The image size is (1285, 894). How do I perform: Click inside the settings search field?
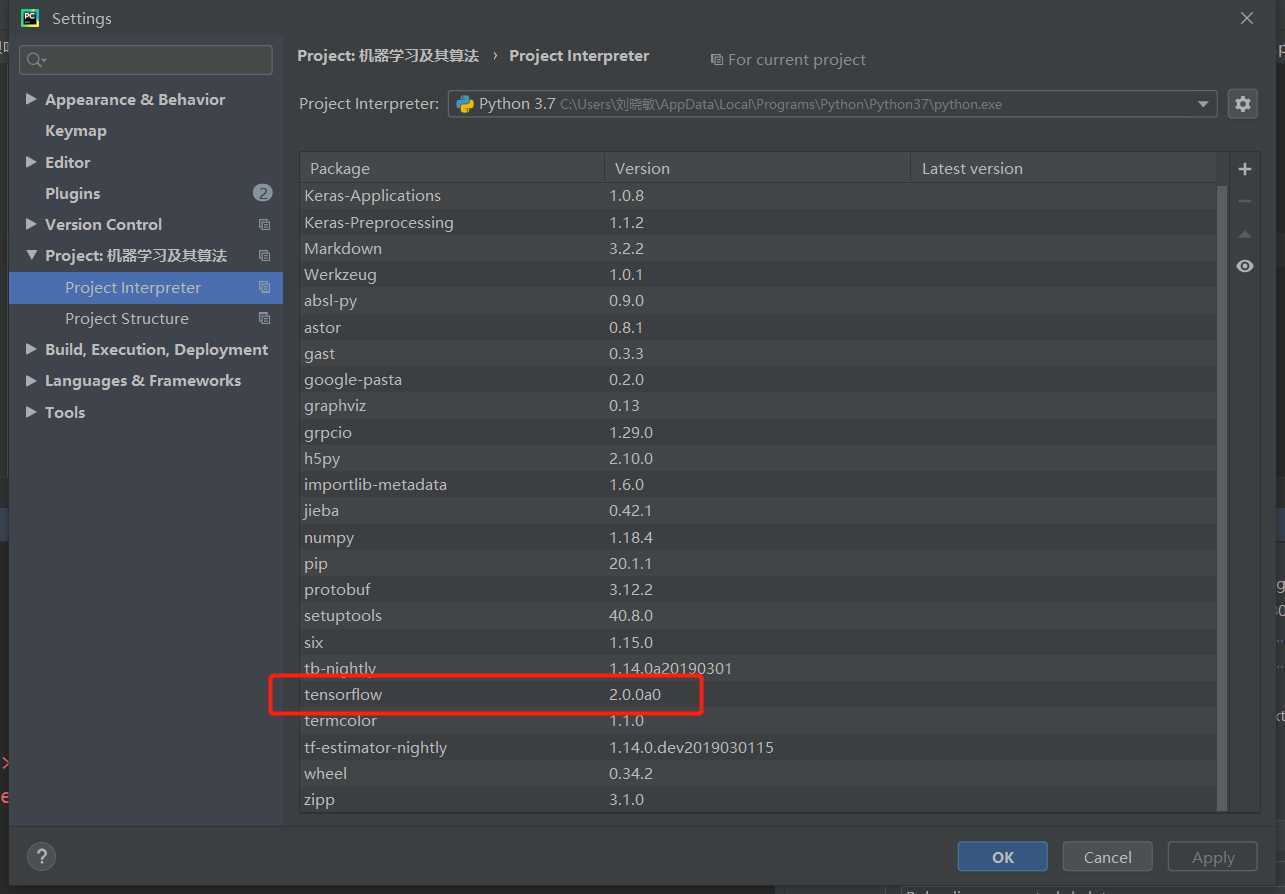[x=146, y=60]
